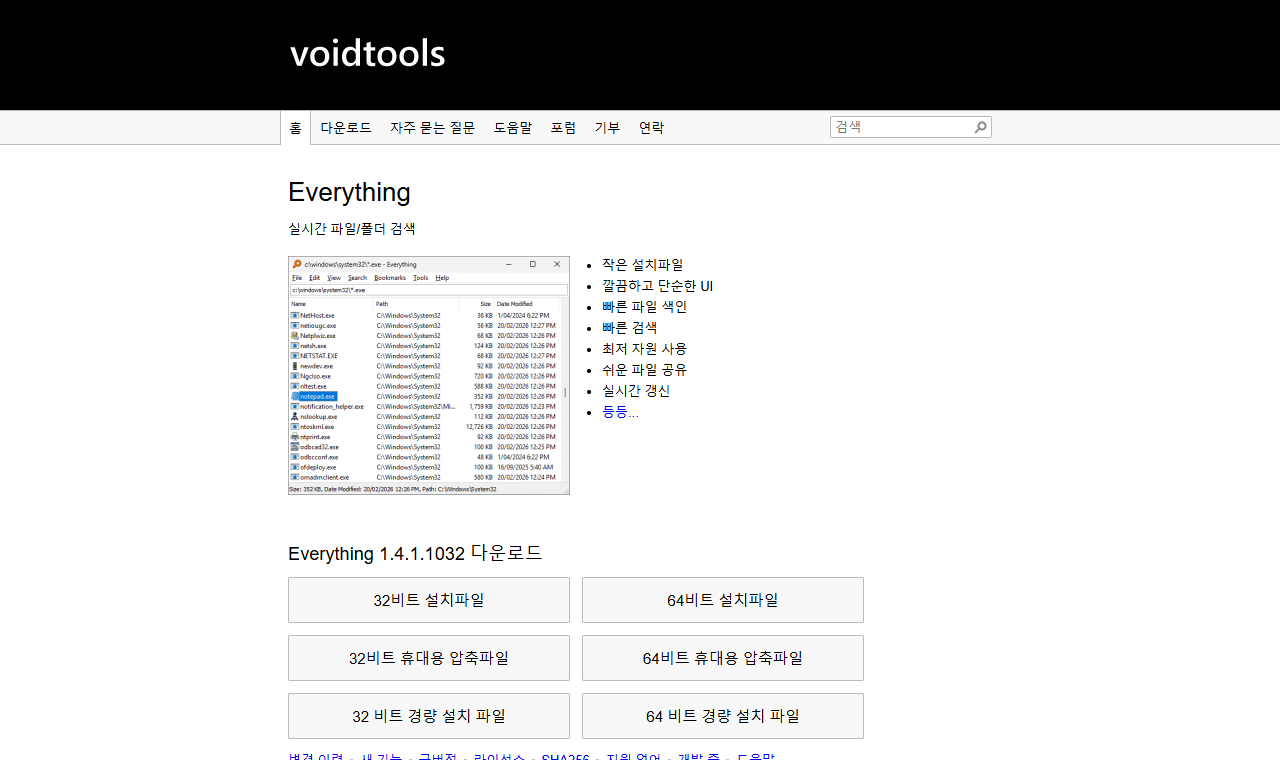
Task: Open the 연락 navigation item
Action: (x=651, y=128)
